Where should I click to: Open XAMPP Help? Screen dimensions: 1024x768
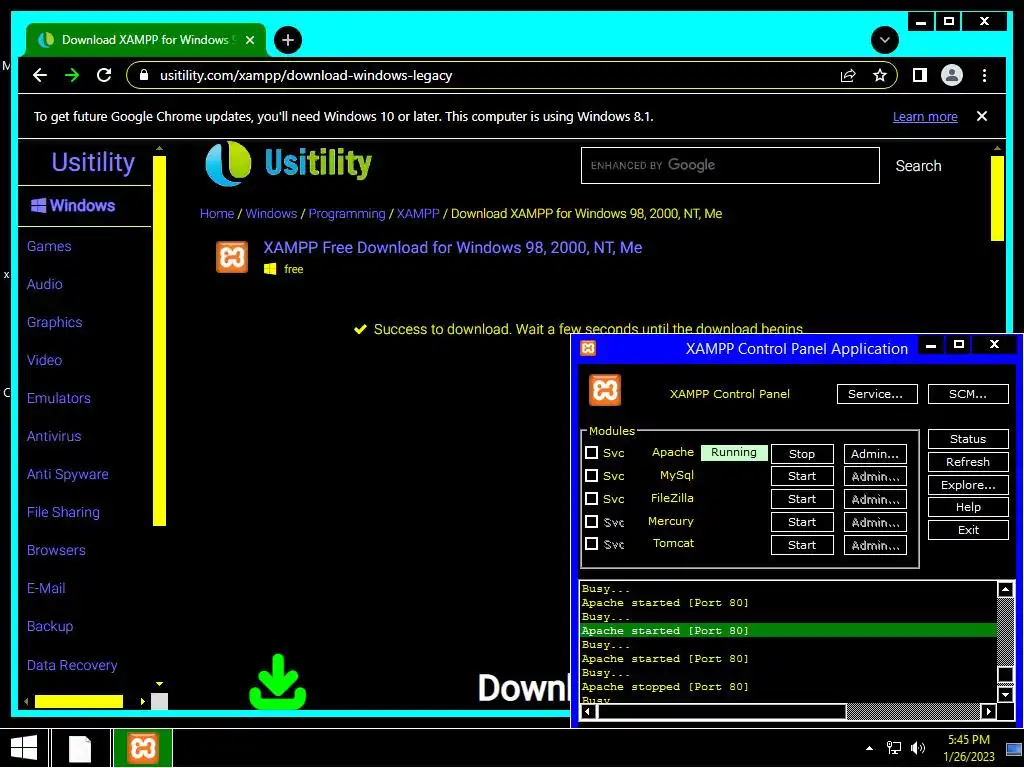tap(968, 507)
